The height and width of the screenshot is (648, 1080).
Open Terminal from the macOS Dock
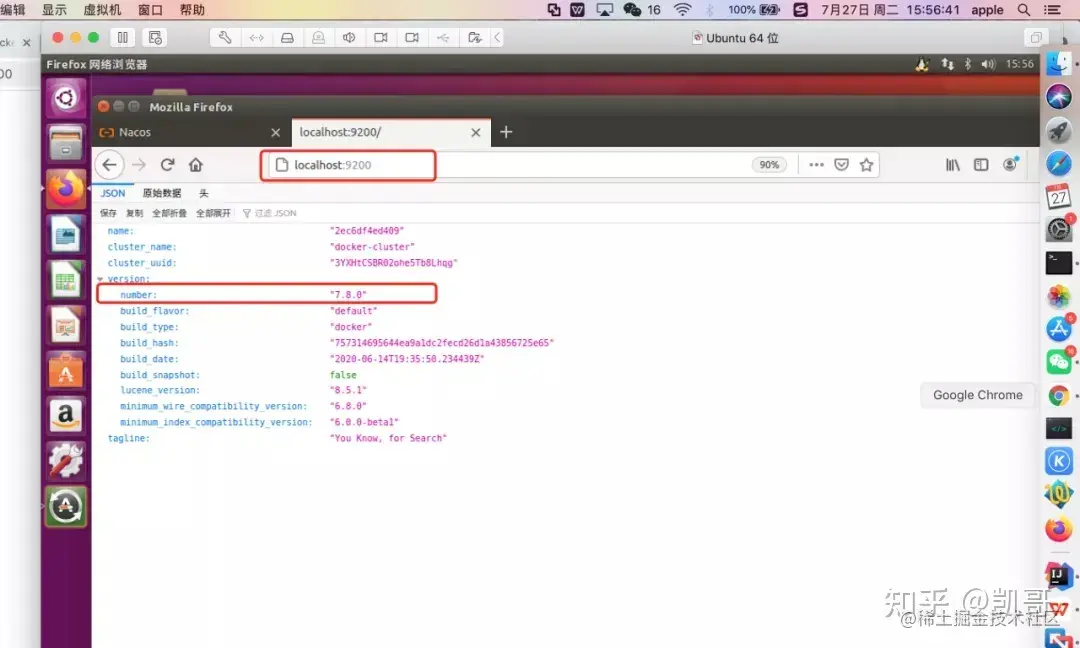1059,263
